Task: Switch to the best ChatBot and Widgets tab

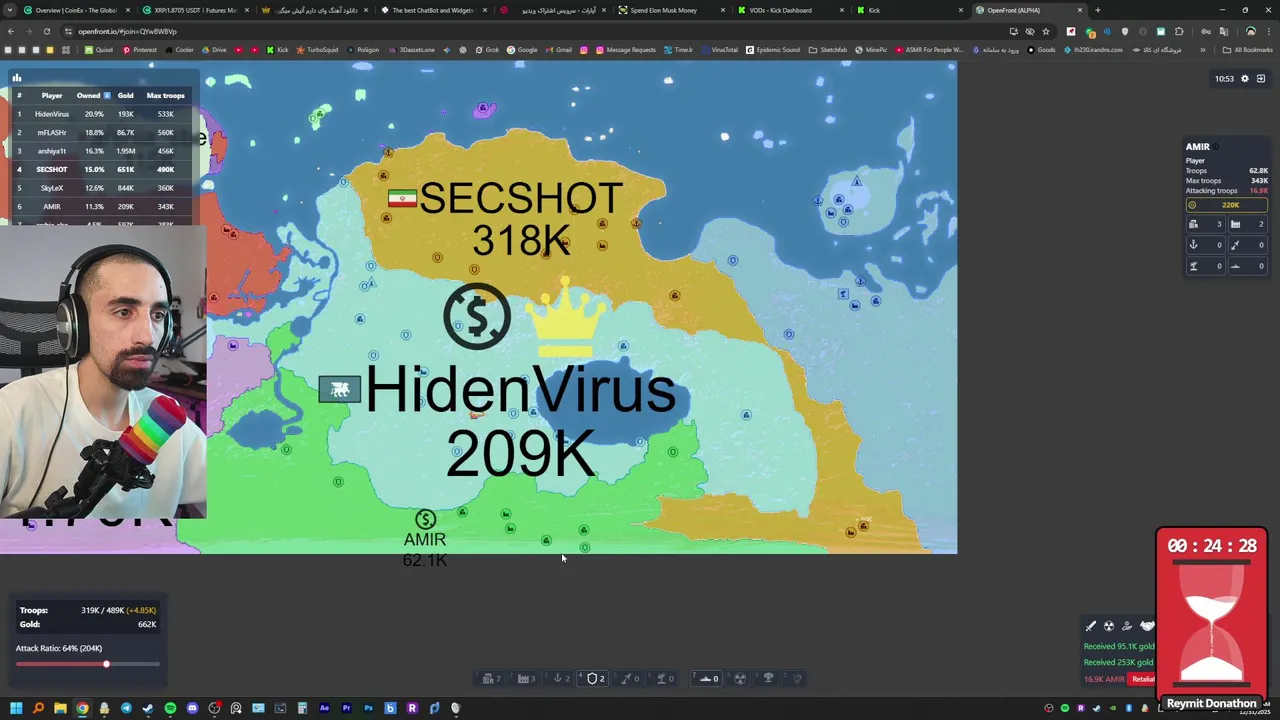Action: 432,10
